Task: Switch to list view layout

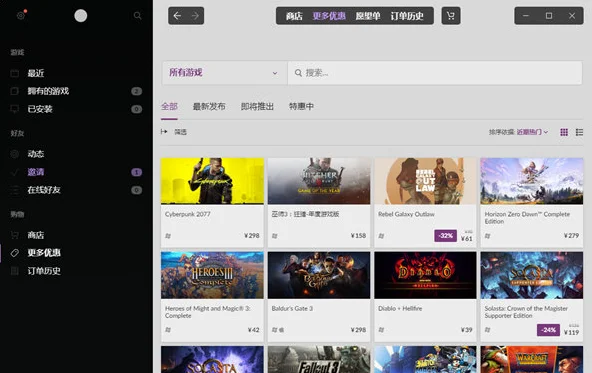Action: coord(579,132)
